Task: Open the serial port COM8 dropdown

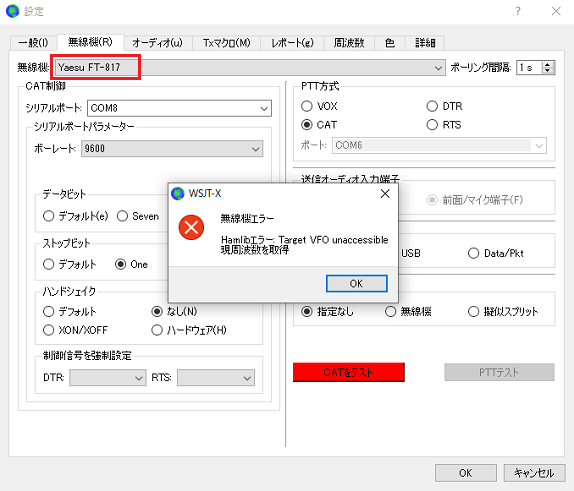Action: pos(179,108)
